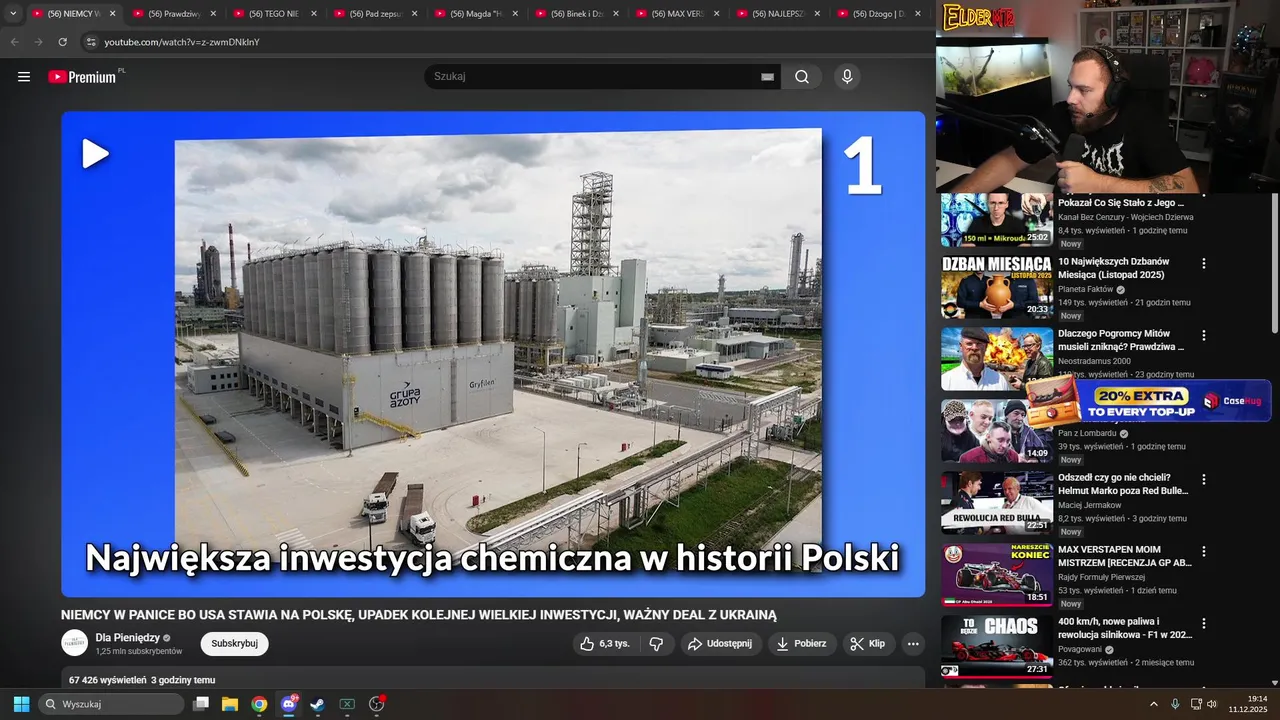Switch to the Binek i Dz tab
The width and height of the screenshot is (1280, 720).
[577, 14]
